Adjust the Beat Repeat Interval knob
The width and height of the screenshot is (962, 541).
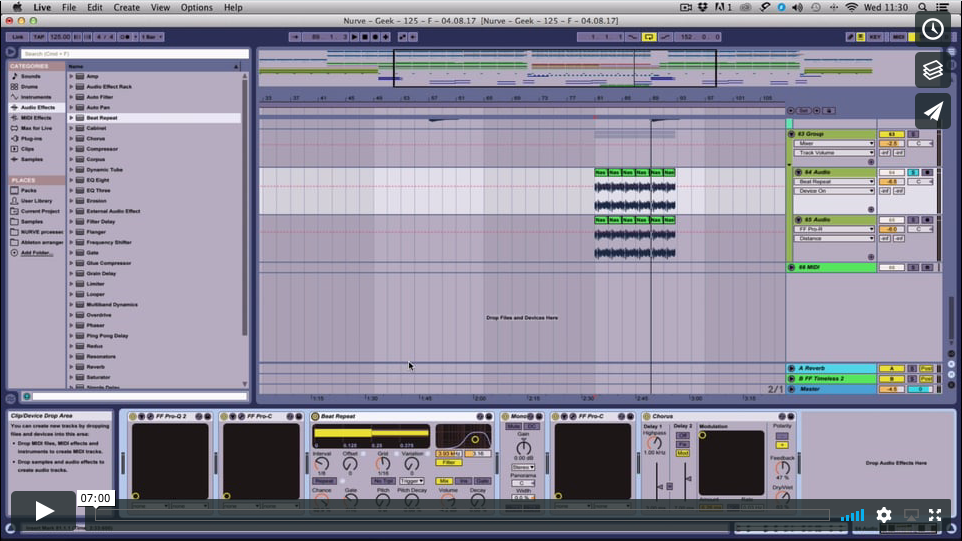[321, 465]
